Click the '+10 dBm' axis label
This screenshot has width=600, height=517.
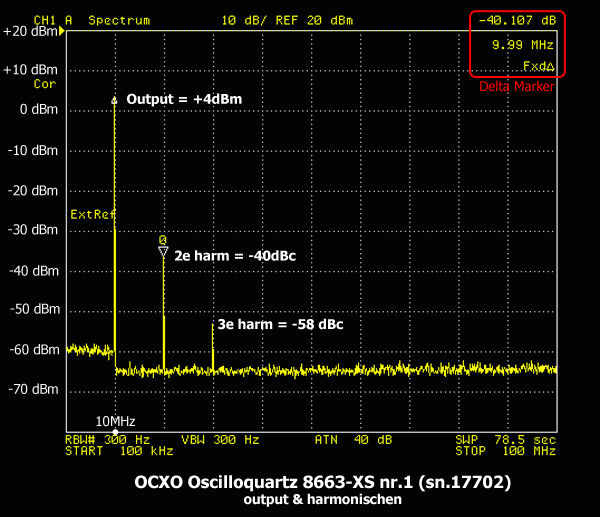pos(30,70)
